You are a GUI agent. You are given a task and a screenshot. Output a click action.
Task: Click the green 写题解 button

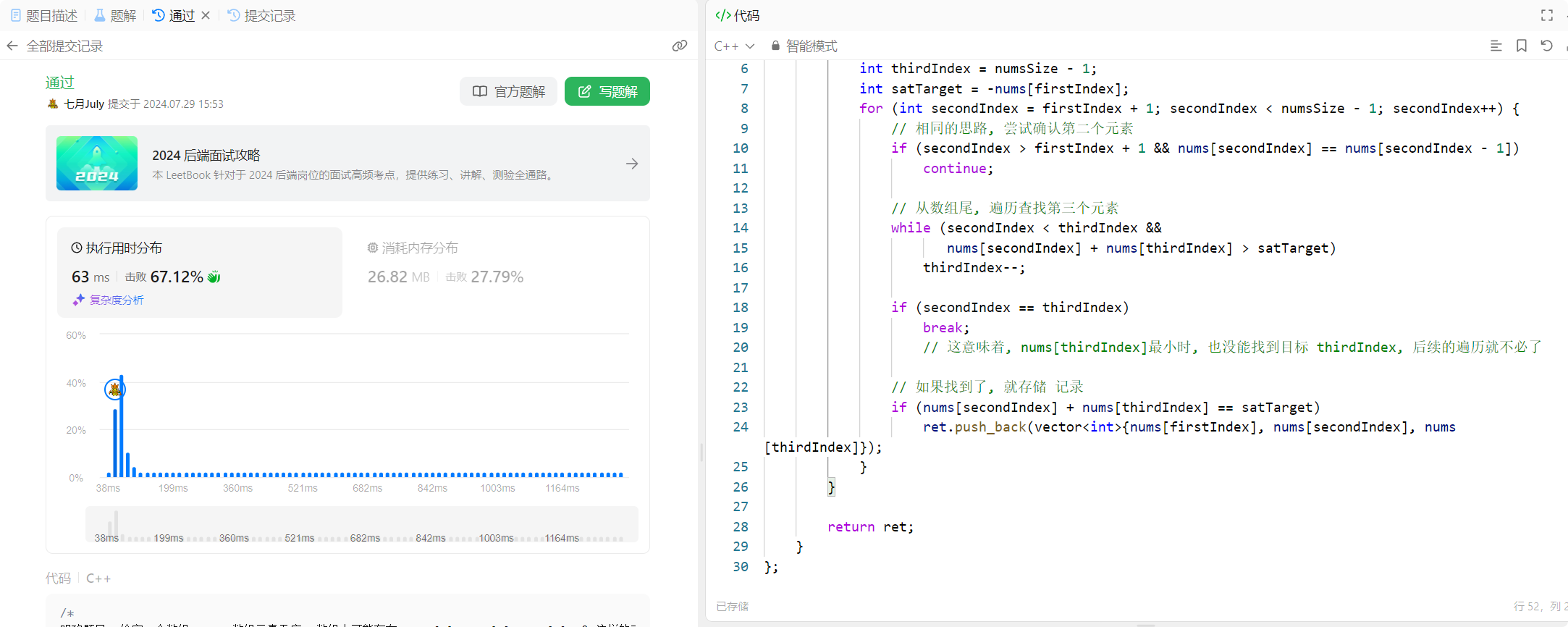(x=607, y=91)
